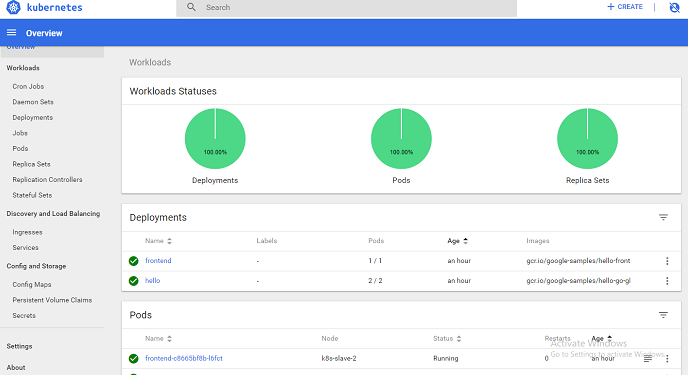
Task: Click the '2 / 2' pods cell
Action: pos(375,281)
